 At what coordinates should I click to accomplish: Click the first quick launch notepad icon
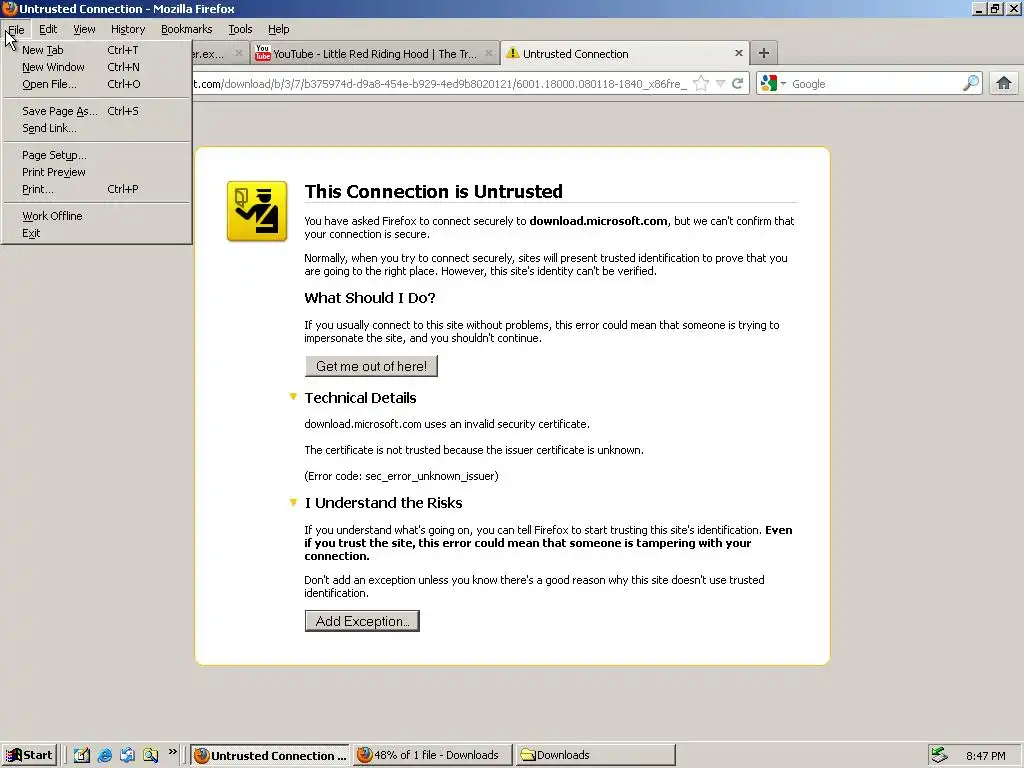point(82,756)
